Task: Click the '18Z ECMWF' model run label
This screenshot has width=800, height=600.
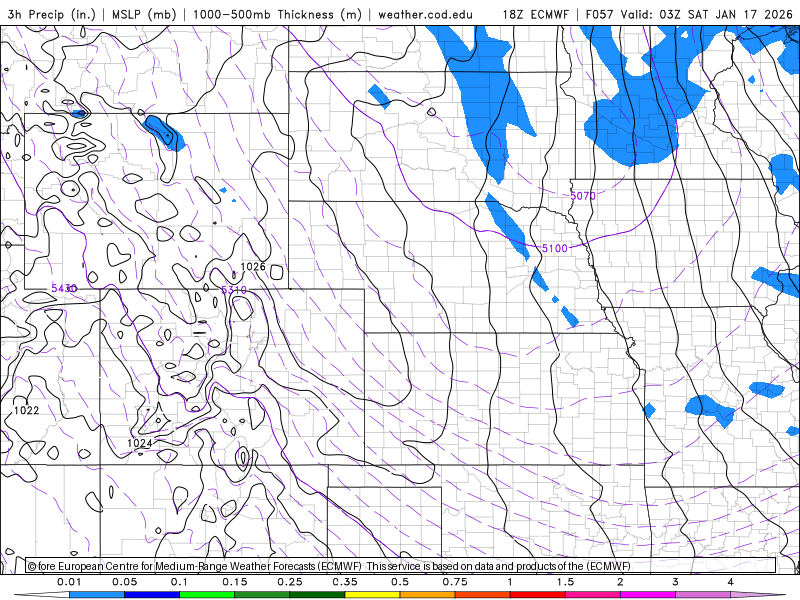Action: pos(535,14)
